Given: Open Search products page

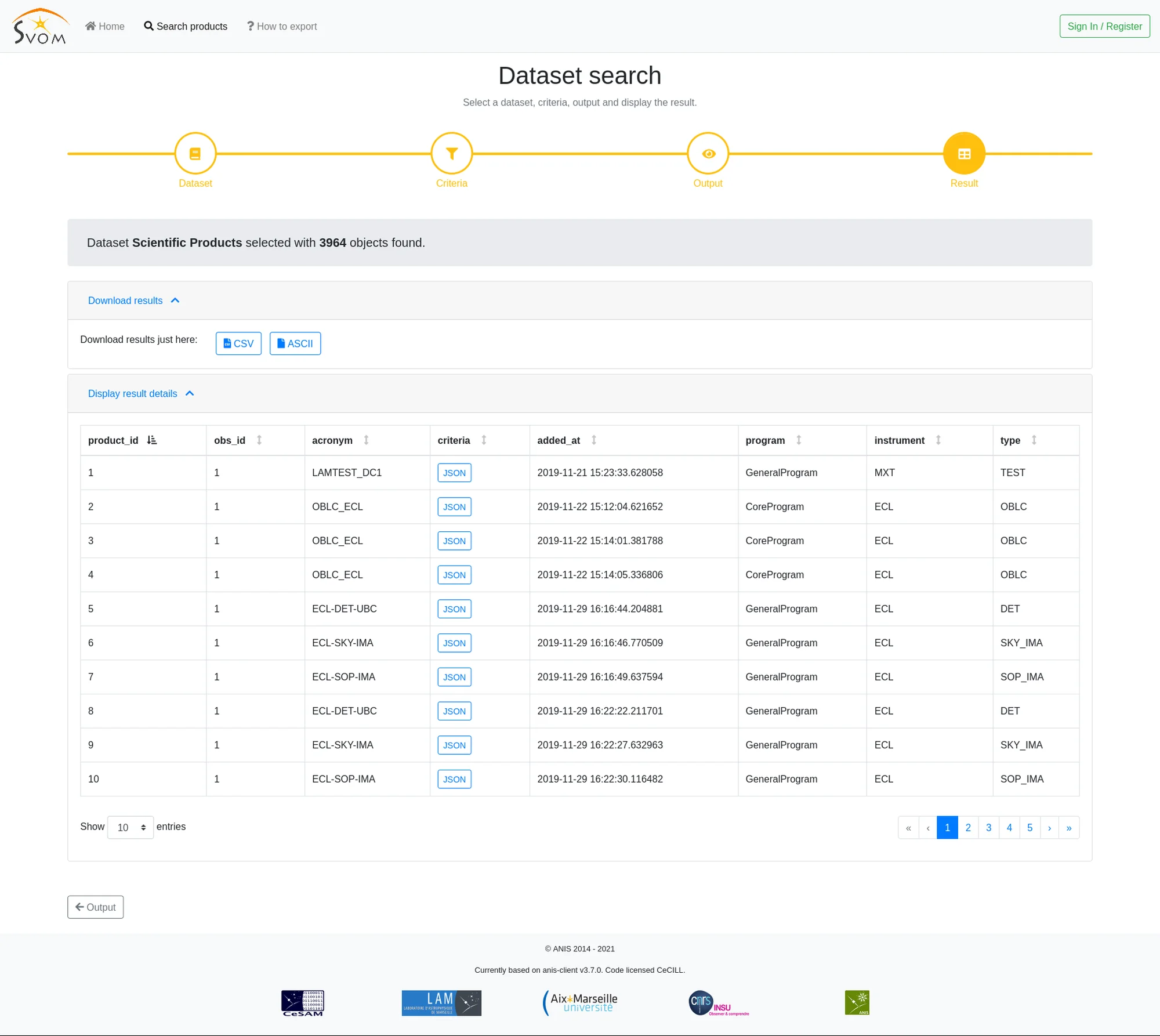Looking at the screenshot, I should (x=186, y=26).
